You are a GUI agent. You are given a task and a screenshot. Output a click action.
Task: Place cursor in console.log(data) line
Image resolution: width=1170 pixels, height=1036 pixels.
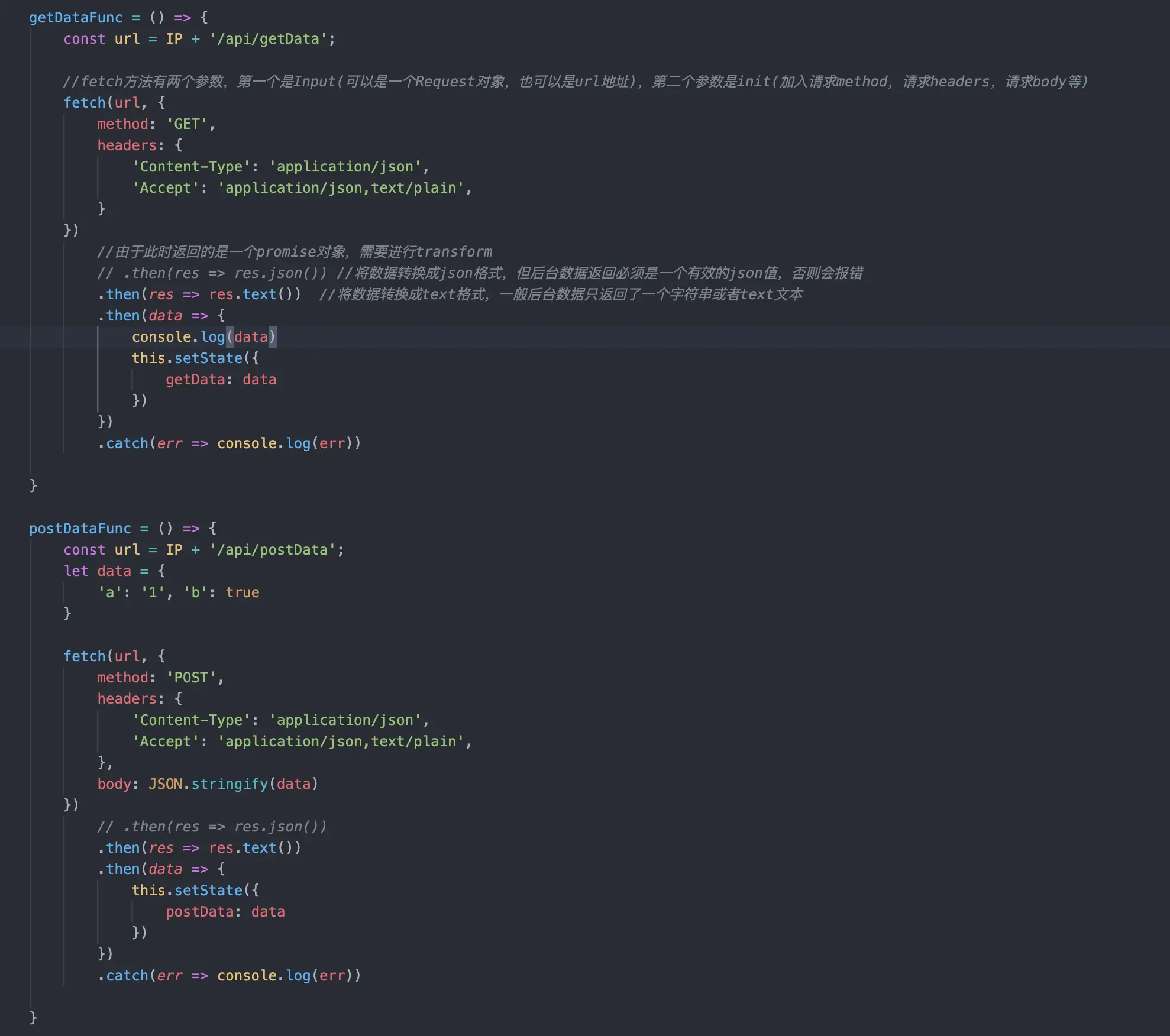[x=203, y=337]
